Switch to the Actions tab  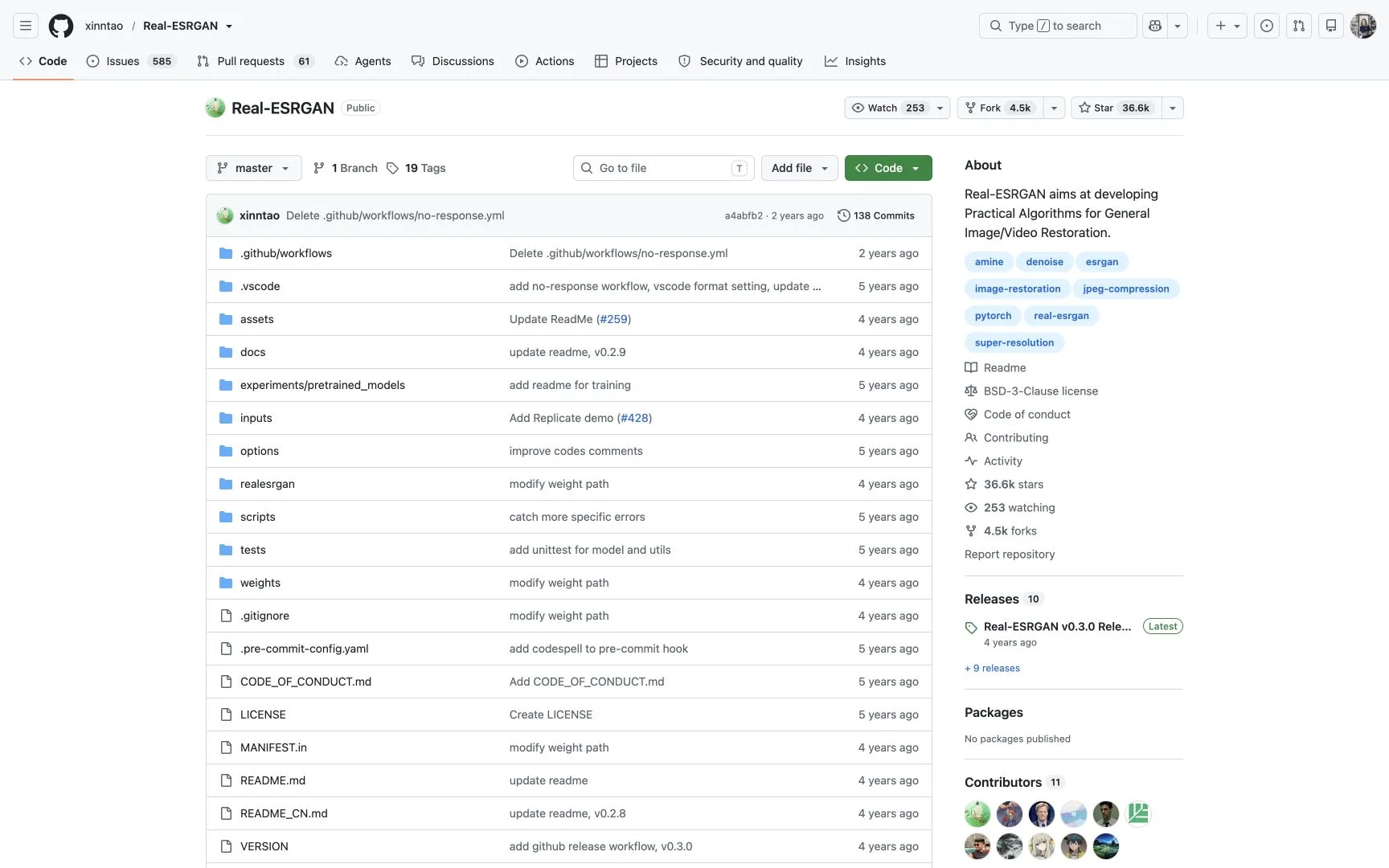pos(545,61)
